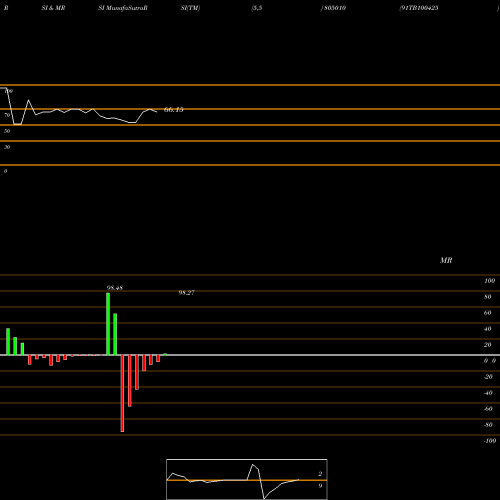This screenshot has width=500, height=500.
Task: Click the '9' label inside the mini chart
Action: point(320,486)
